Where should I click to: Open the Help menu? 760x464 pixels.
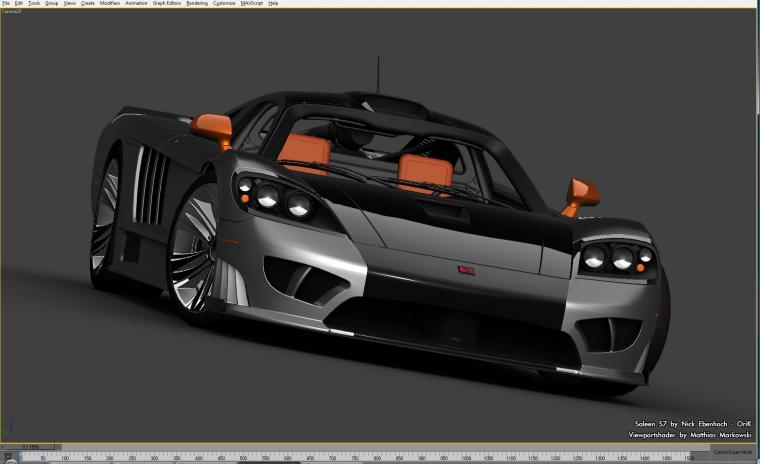[273, 3]
